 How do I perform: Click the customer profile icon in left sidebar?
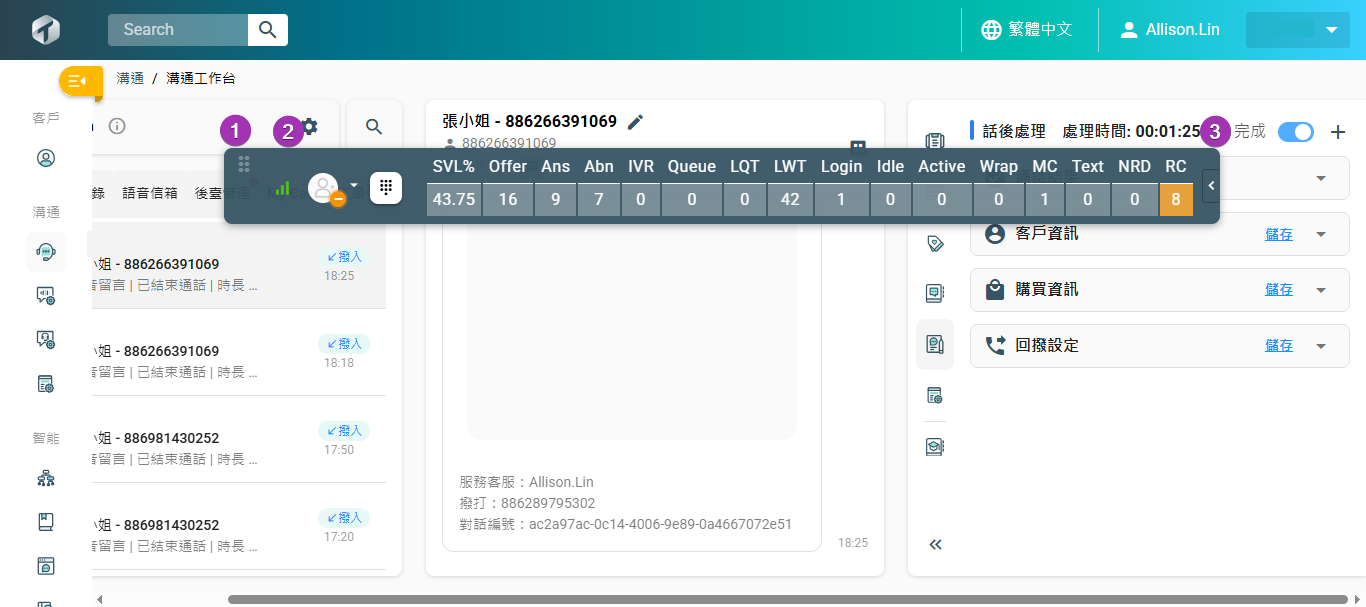pyautogui.click(x=45, y=158)
